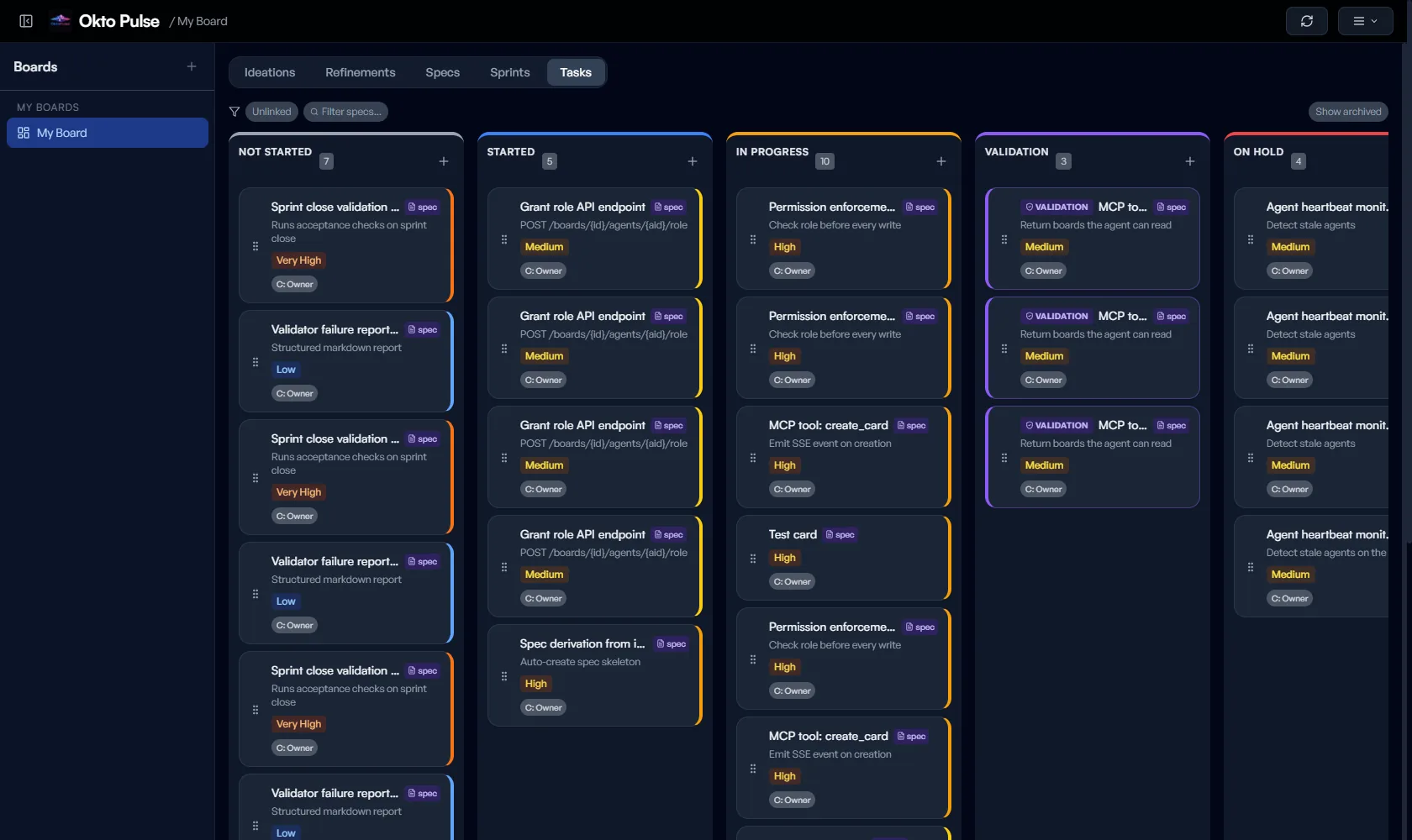Viewport: 1412px width, 840px height.
Task: Refresh the board using the sync icon
Action: tap(1306, 21)
